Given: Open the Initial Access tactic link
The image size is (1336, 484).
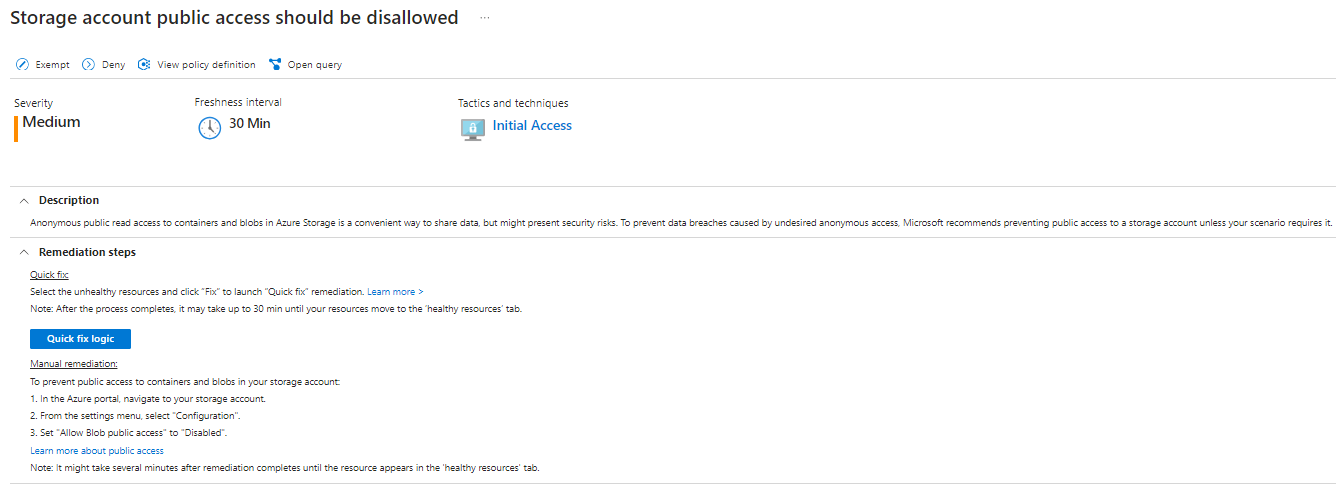Looking at the screenshot, I should point(532,126).
